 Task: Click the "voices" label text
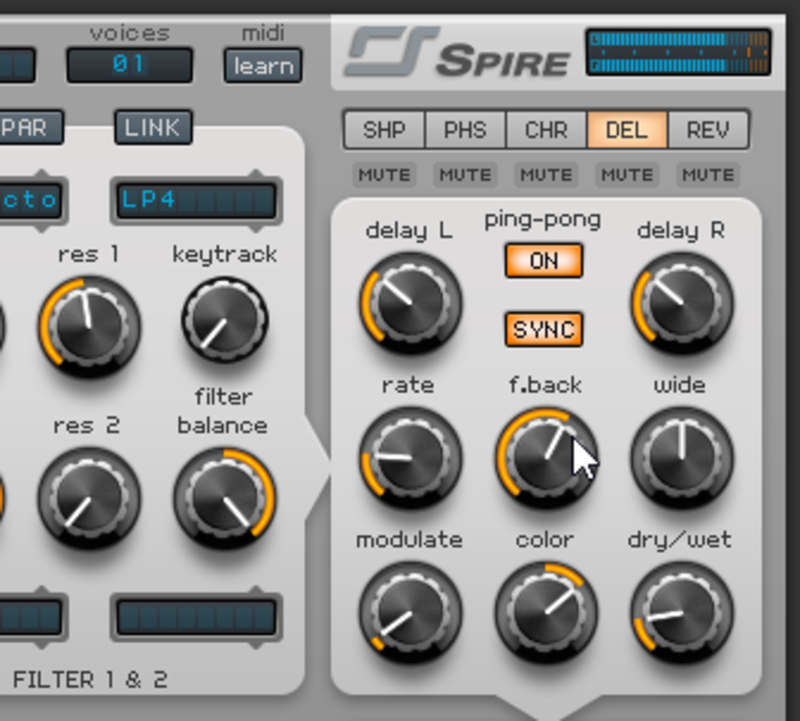[x=130, y=33]
